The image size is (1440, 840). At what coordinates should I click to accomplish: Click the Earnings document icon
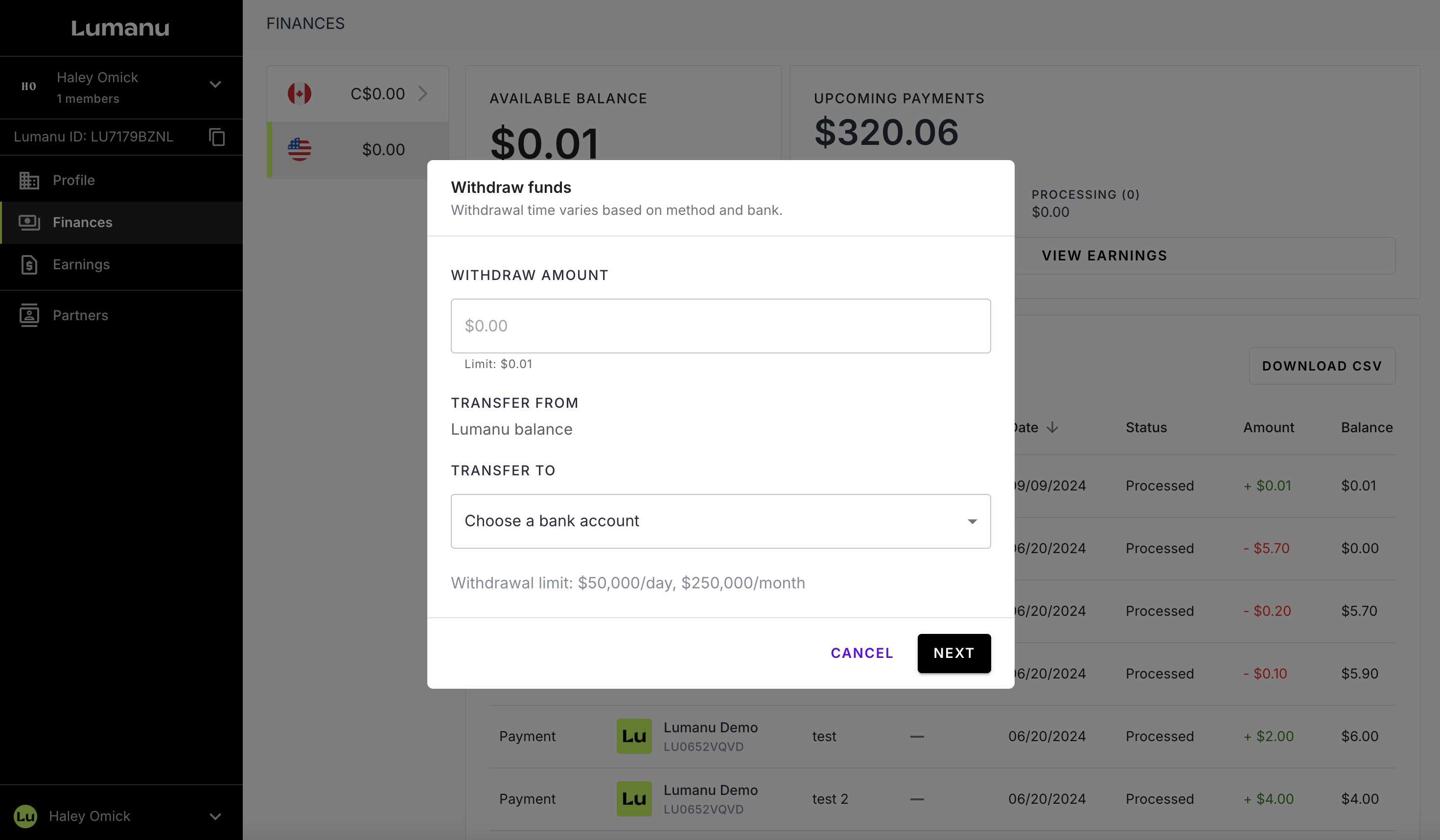pyautogui.click(x=29, y=264)
